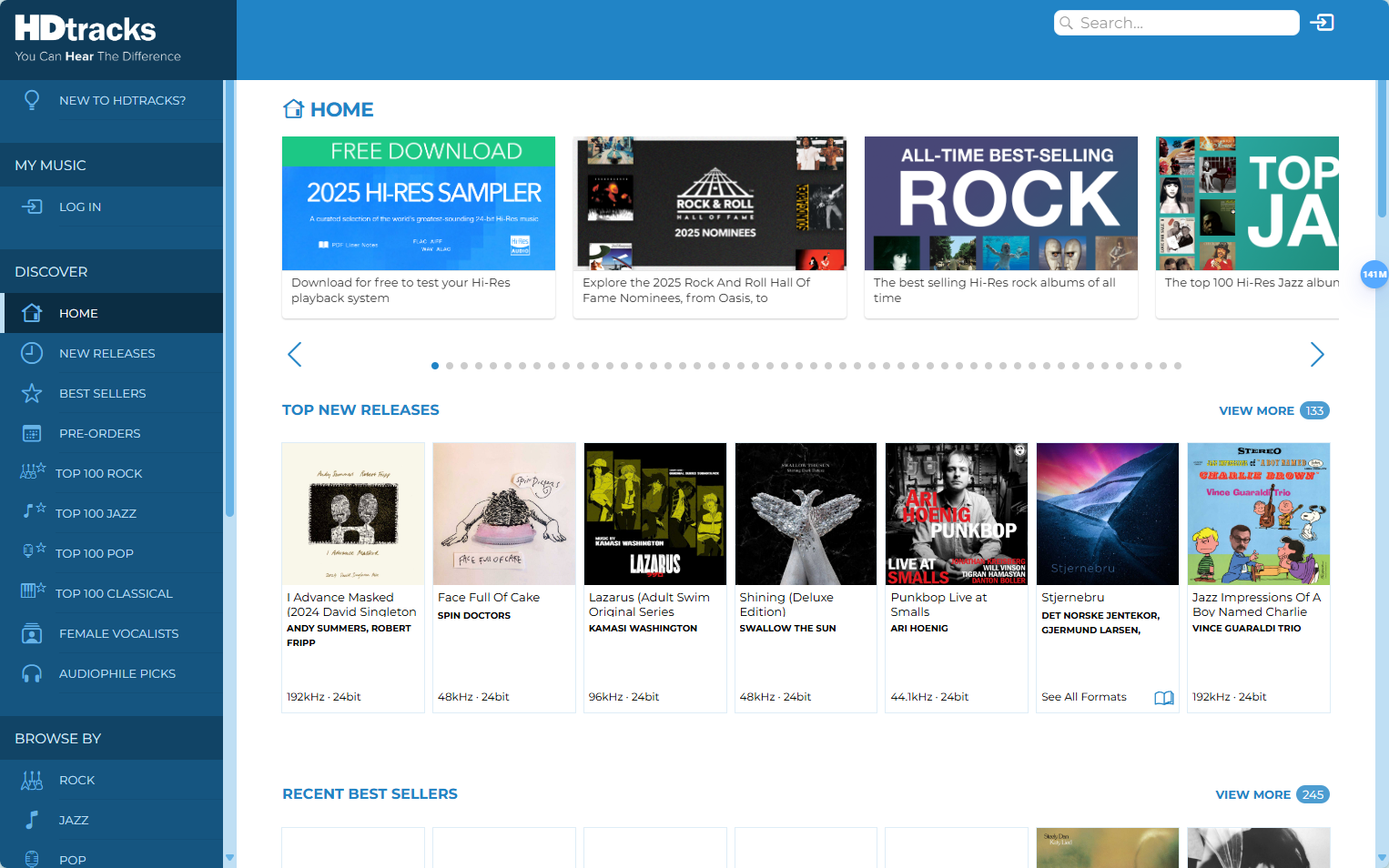Screen dimensions: 1389x868
Task: Open Log In from My Music
Action: coord(80,207)
